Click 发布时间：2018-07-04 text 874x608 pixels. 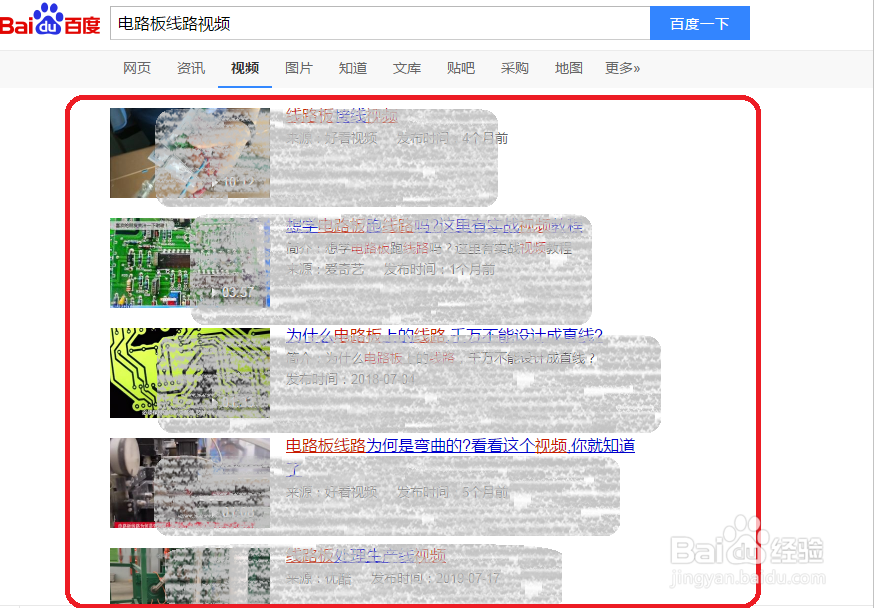click(x=351, y=379)
